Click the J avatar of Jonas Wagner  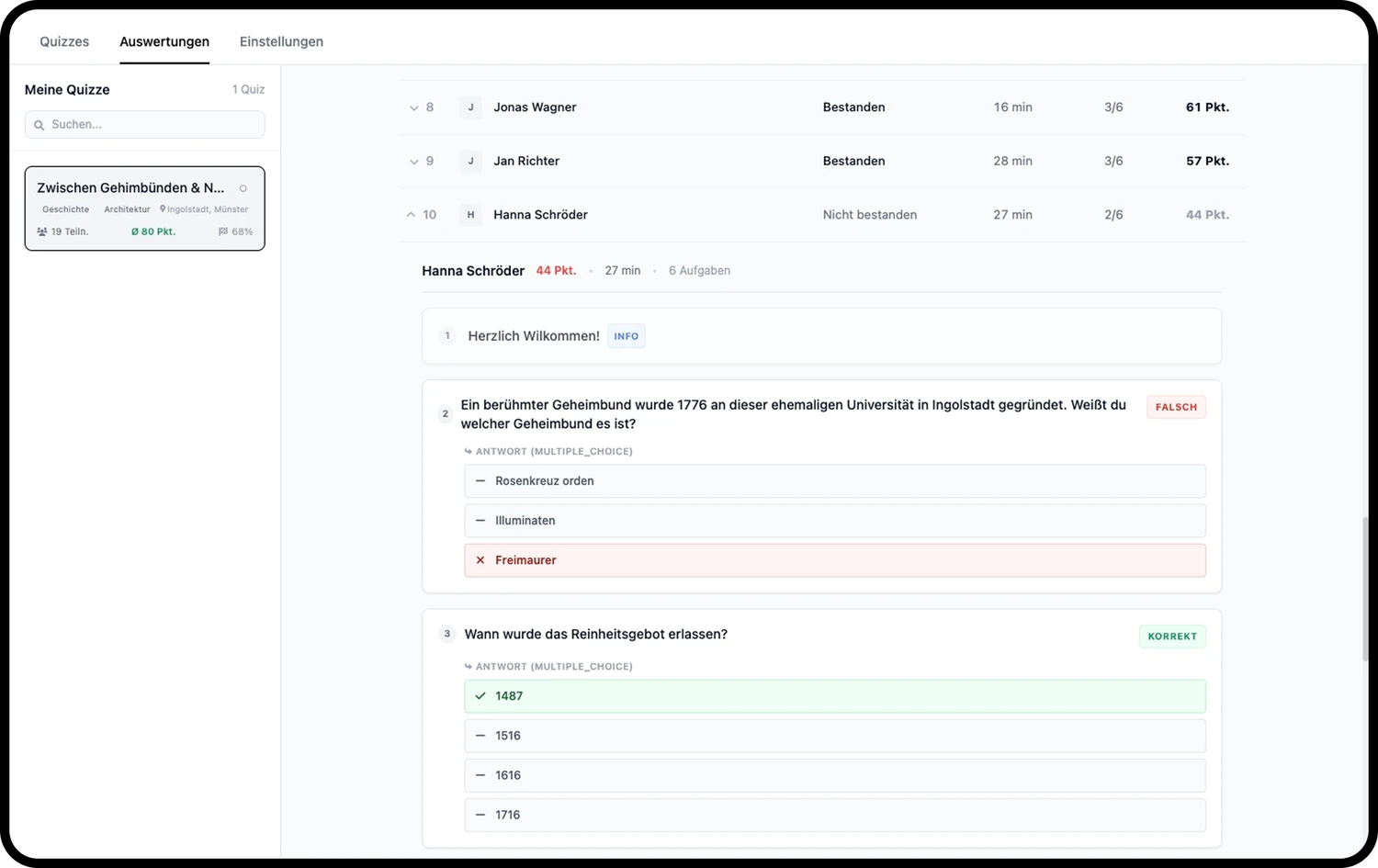coord(470,107)
